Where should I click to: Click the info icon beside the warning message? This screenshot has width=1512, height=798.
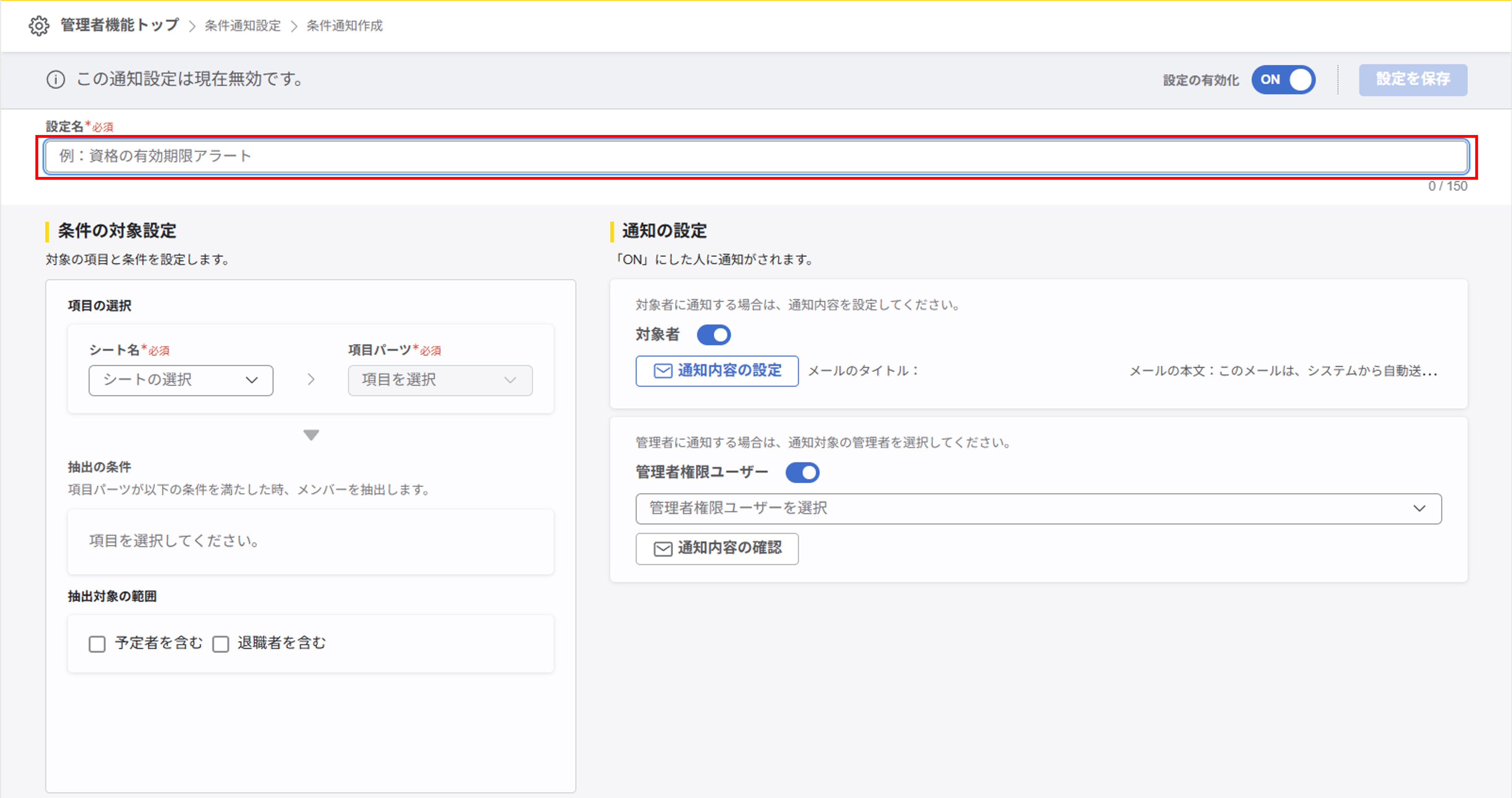55,80
